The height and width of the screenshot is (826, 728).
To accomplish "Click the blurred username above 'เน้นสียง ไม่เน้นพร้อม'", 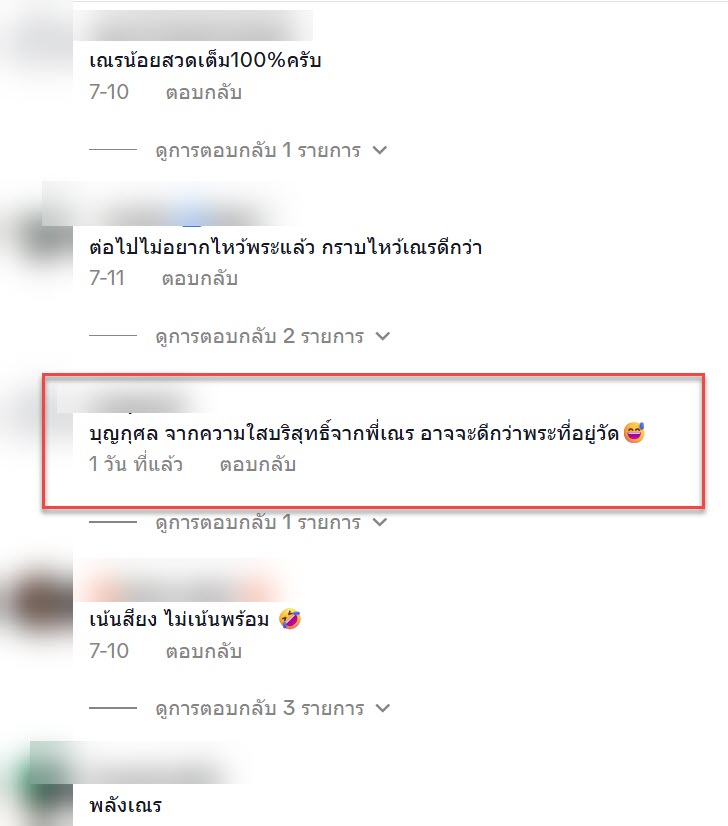I will (184, 581).
